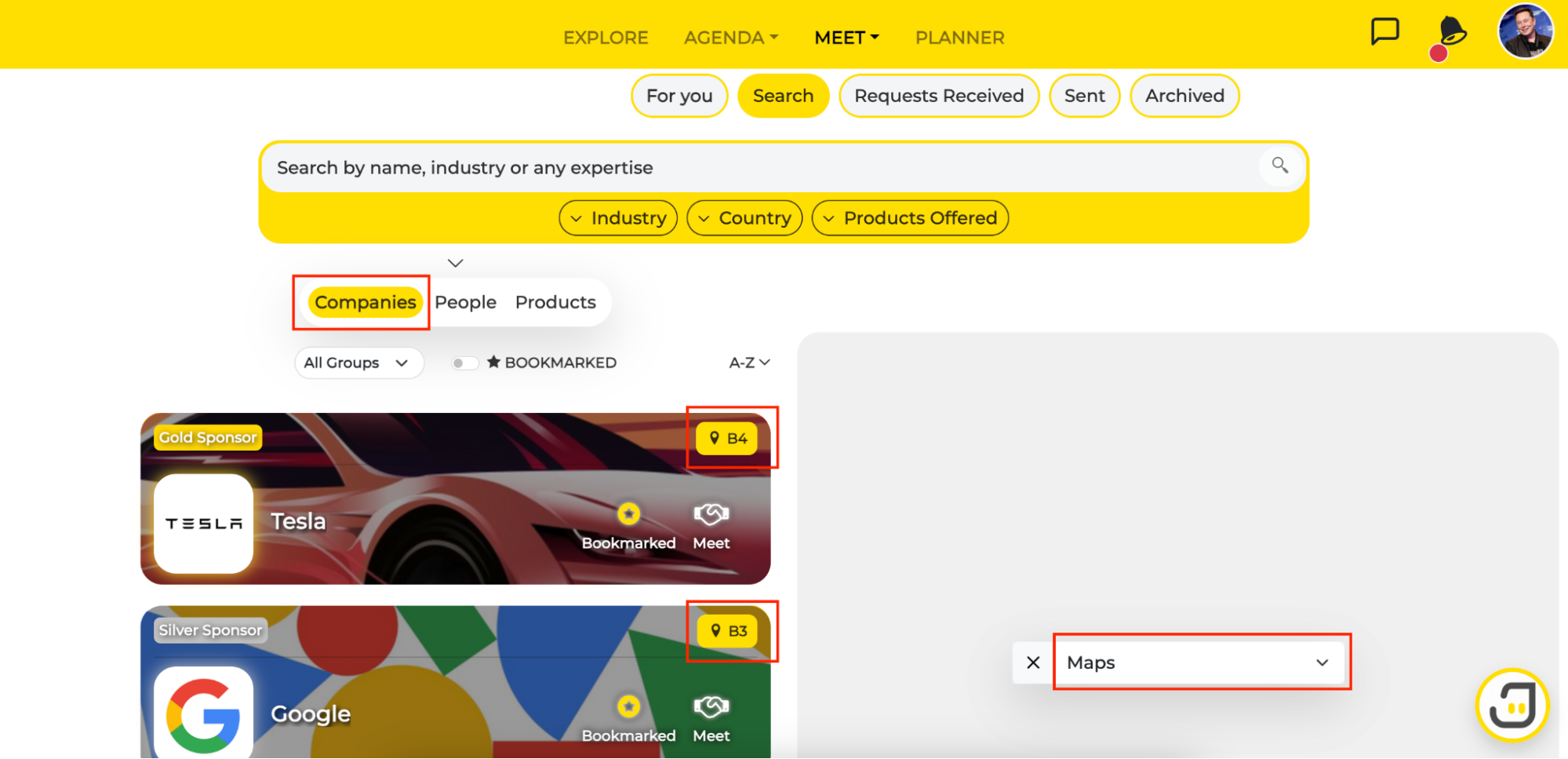Viewport: 1568px width, 759px height.
Task: Switch to the People tab
Action: pyautogui.click(x=466, y=302)
